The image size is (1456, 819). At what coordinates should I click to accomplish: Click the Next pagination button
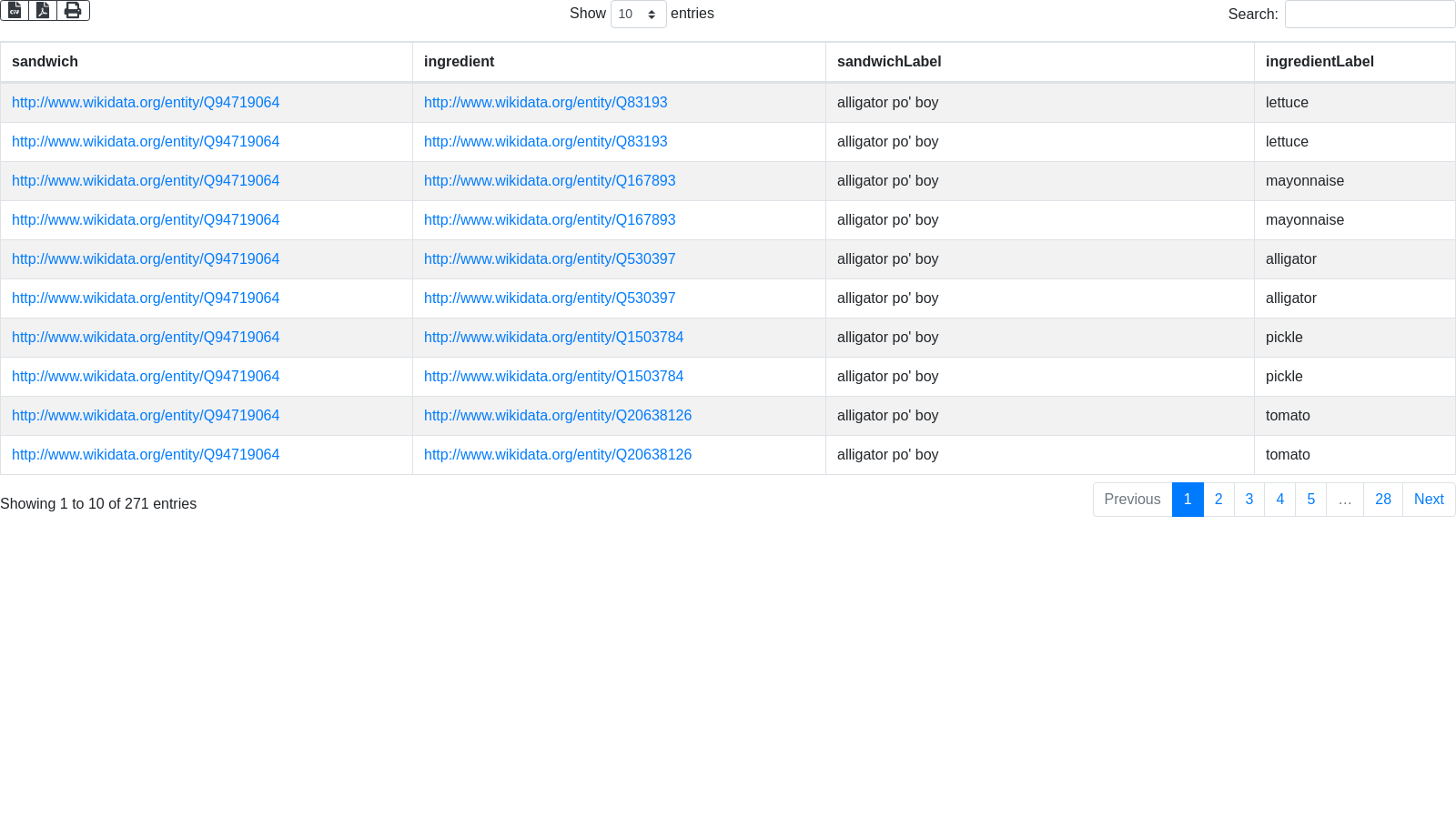click(1428, 500)
